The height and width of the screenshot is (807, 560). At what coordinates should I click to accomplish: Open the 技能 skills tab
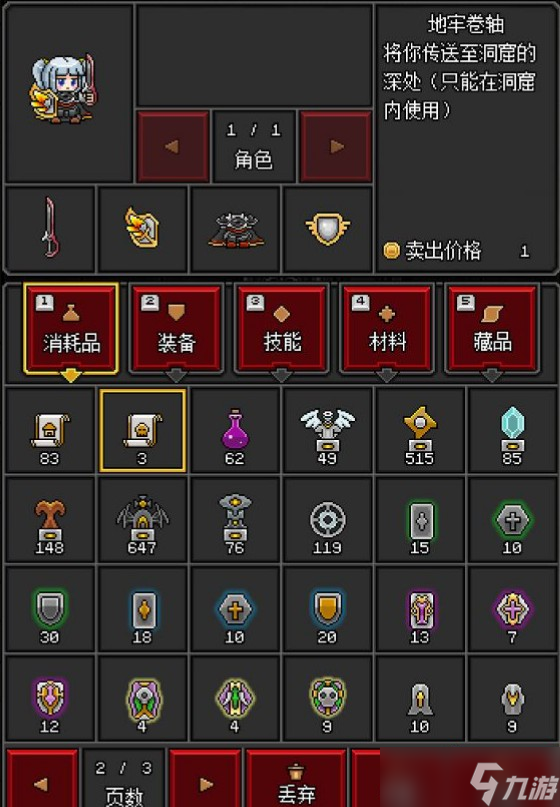click(x=282, y=328)
